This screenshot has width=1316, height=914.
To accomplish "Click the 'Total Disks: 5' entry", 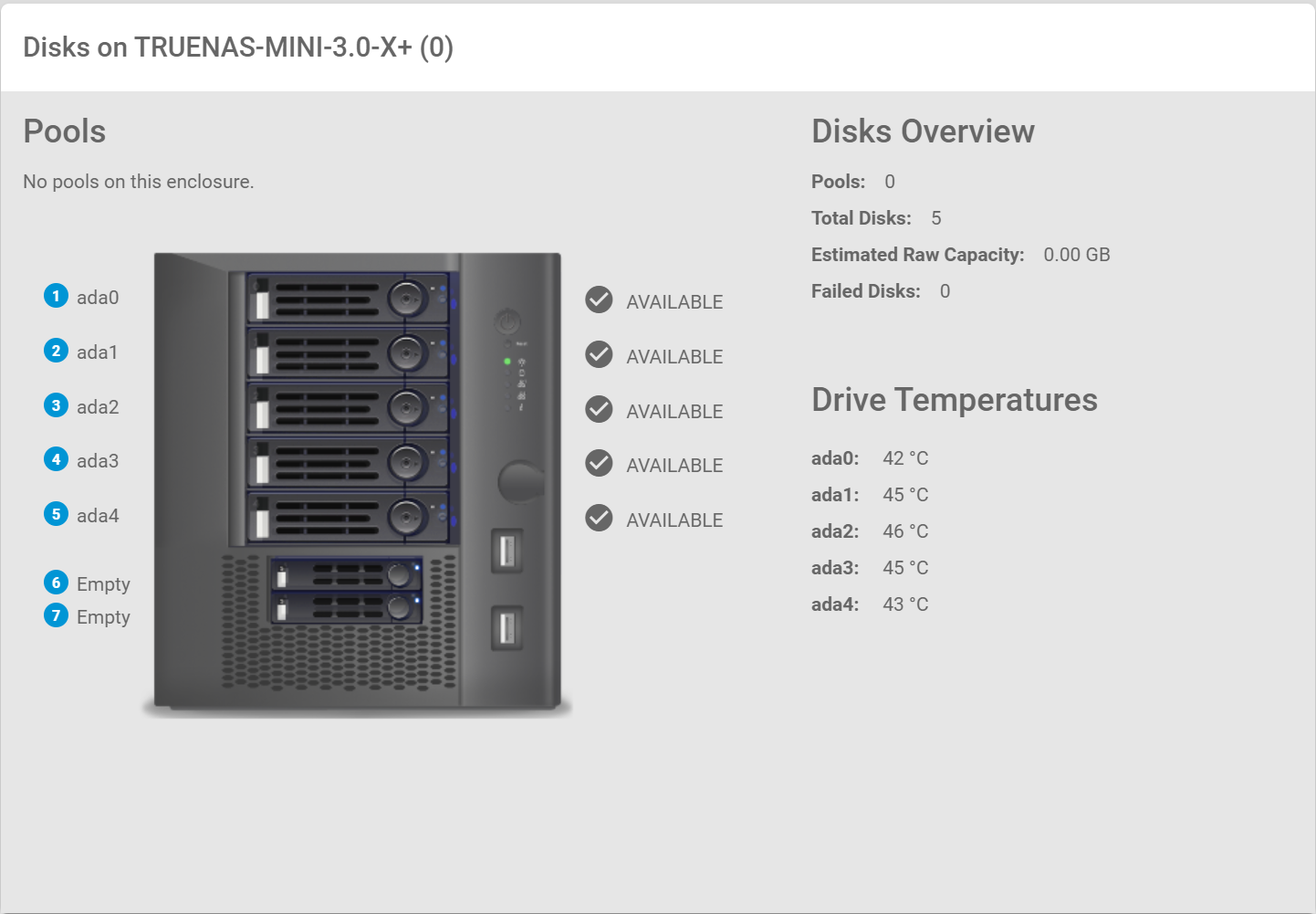I will [x=876, y=218].
